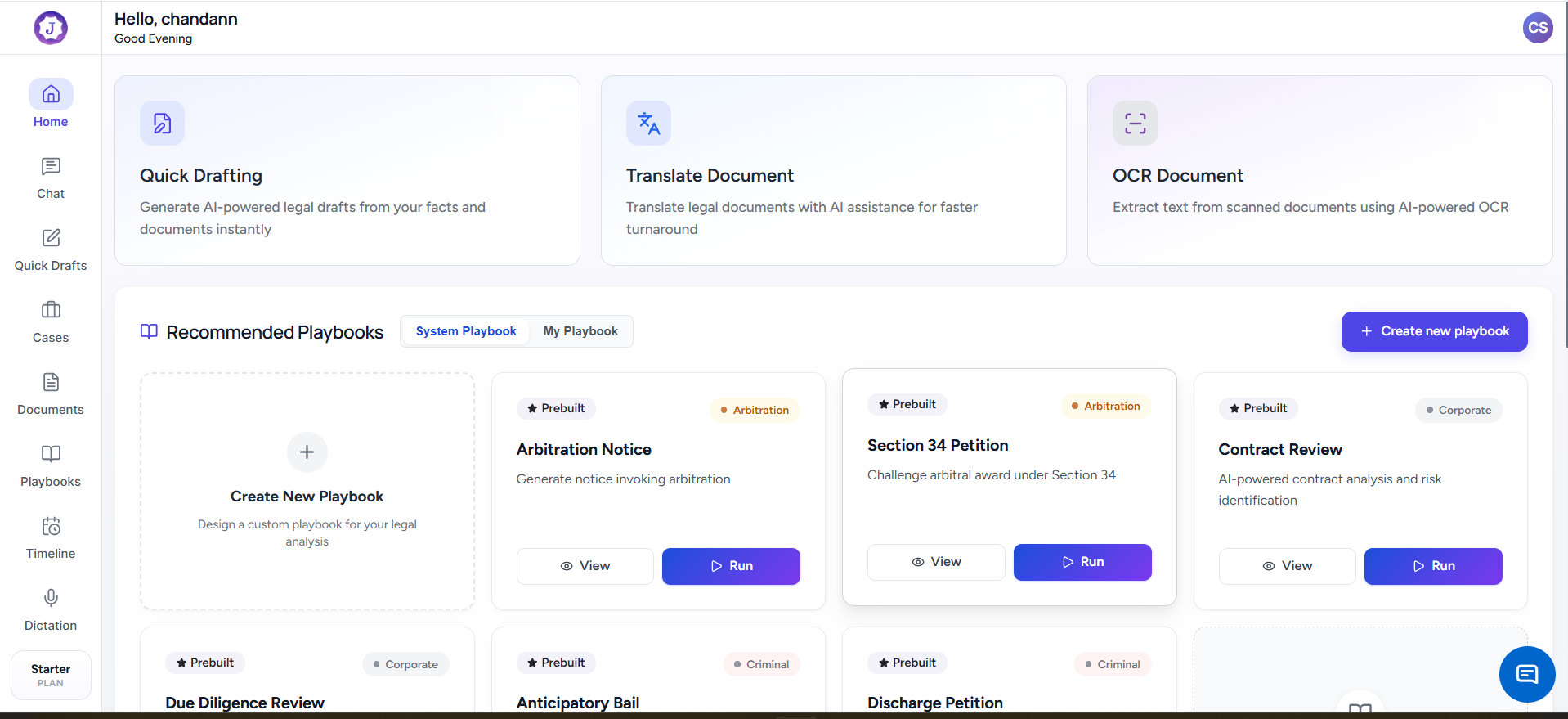The image size is (1568, 719).
Task: View the Section 34 Petition playbook
Action: [x=936, y=562]
